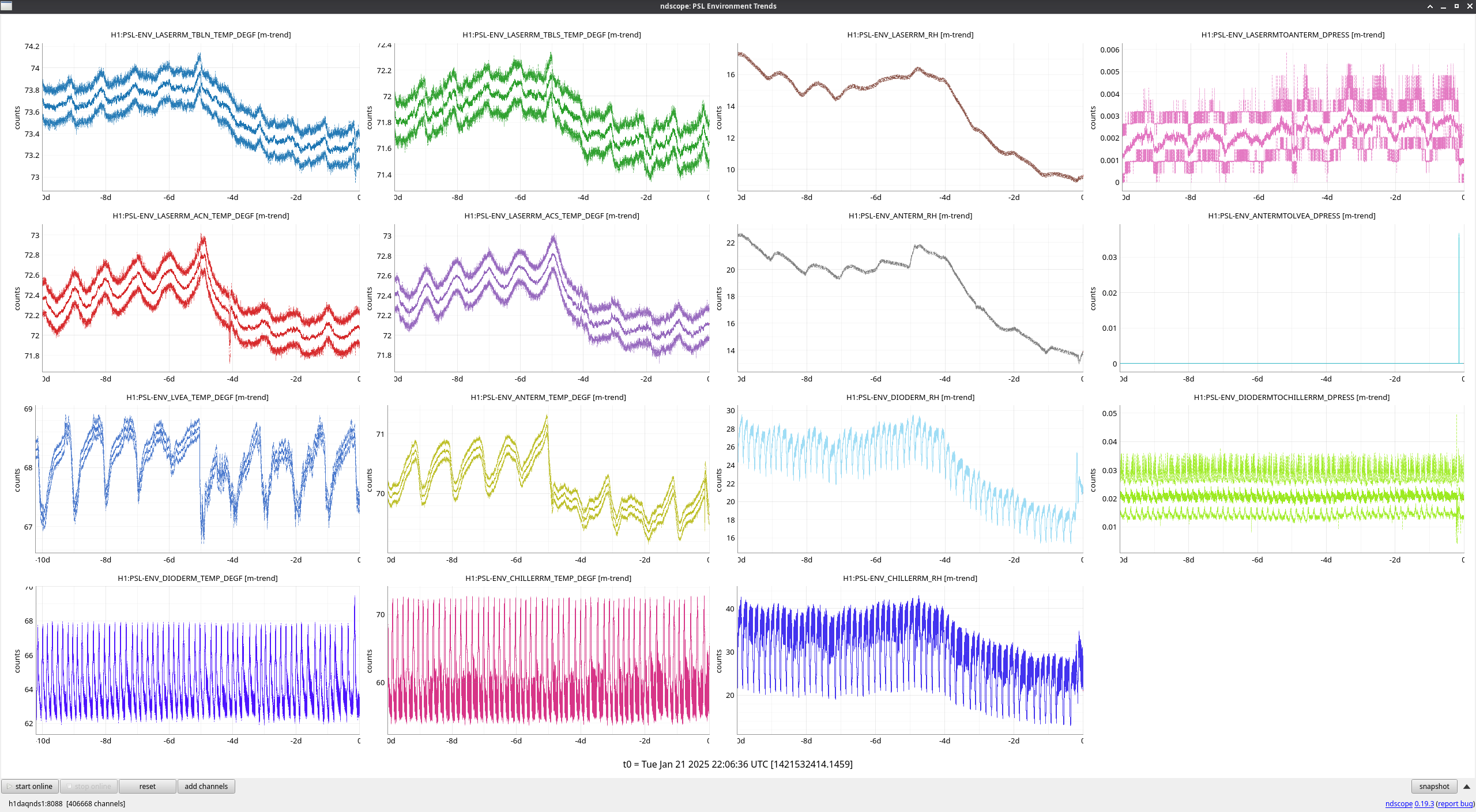Select the CHILLERRM_TEMP_DEGF plot title
The width and height of the screenshot is (1476, 812).
(548, 578)
